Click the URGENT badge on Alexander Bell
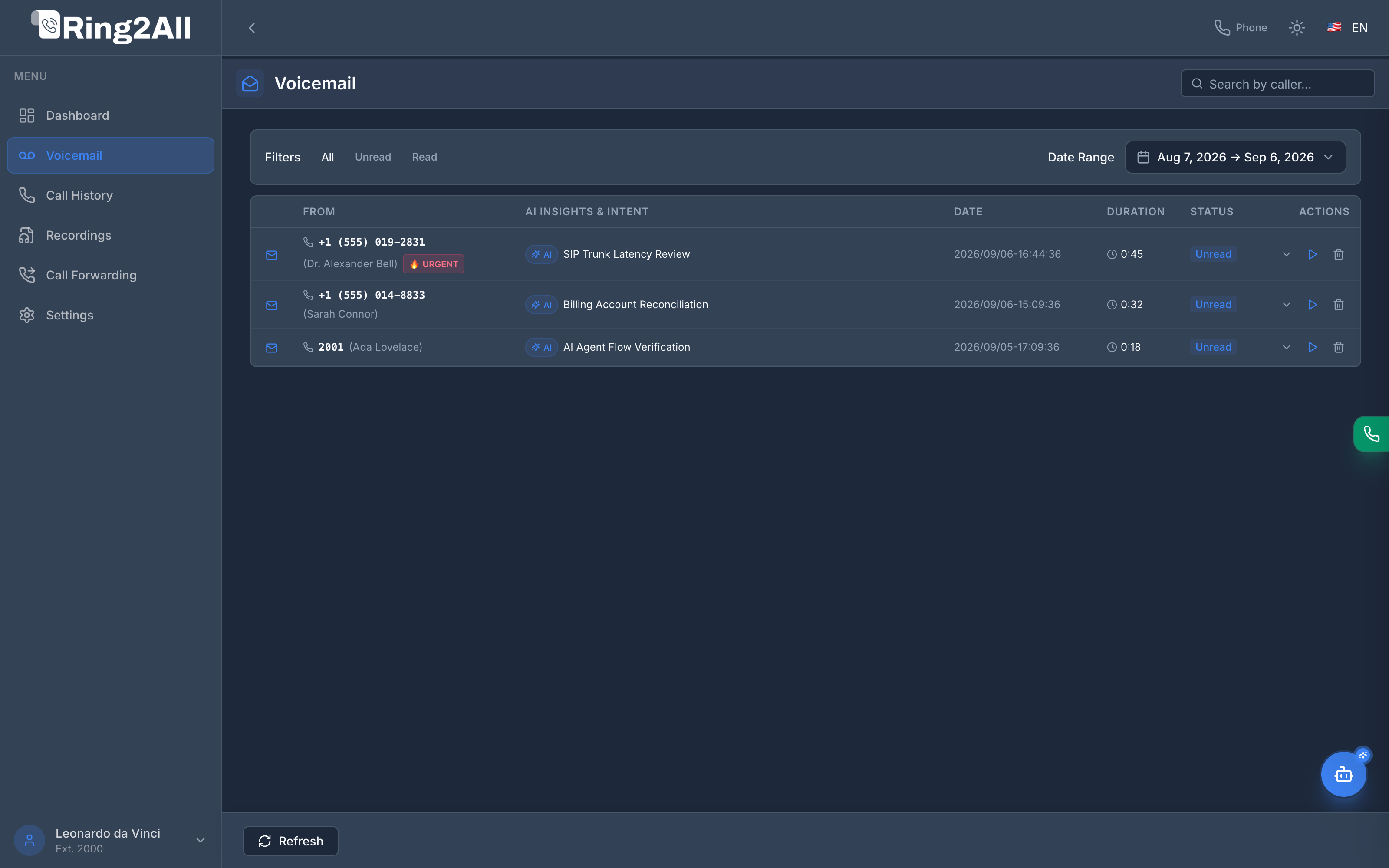 coord(434,264)
